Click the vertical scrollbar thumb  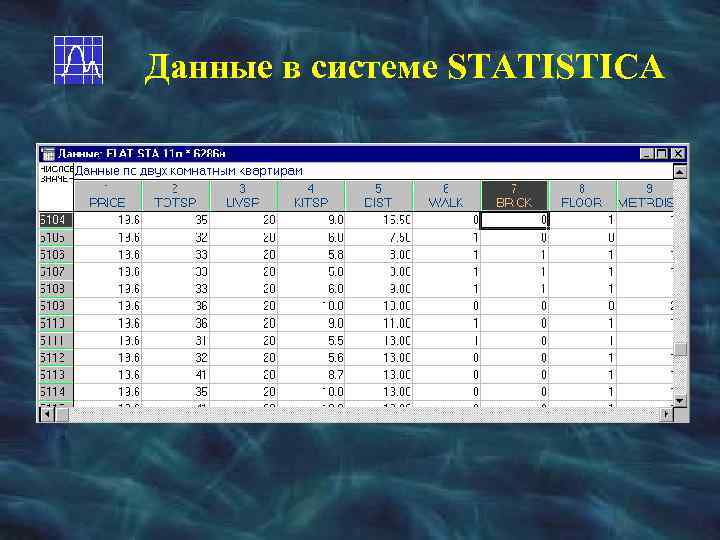(680, 349)
